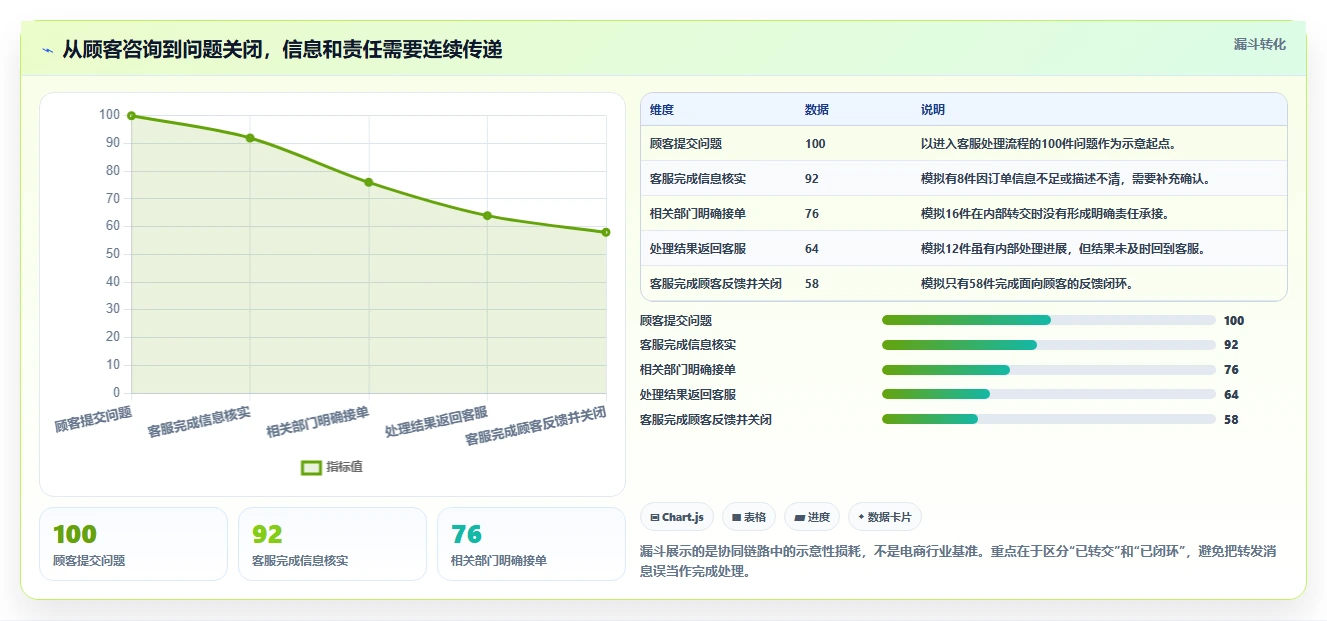Click the description starting 模拟16件在内部转交时

(1045, 214)
